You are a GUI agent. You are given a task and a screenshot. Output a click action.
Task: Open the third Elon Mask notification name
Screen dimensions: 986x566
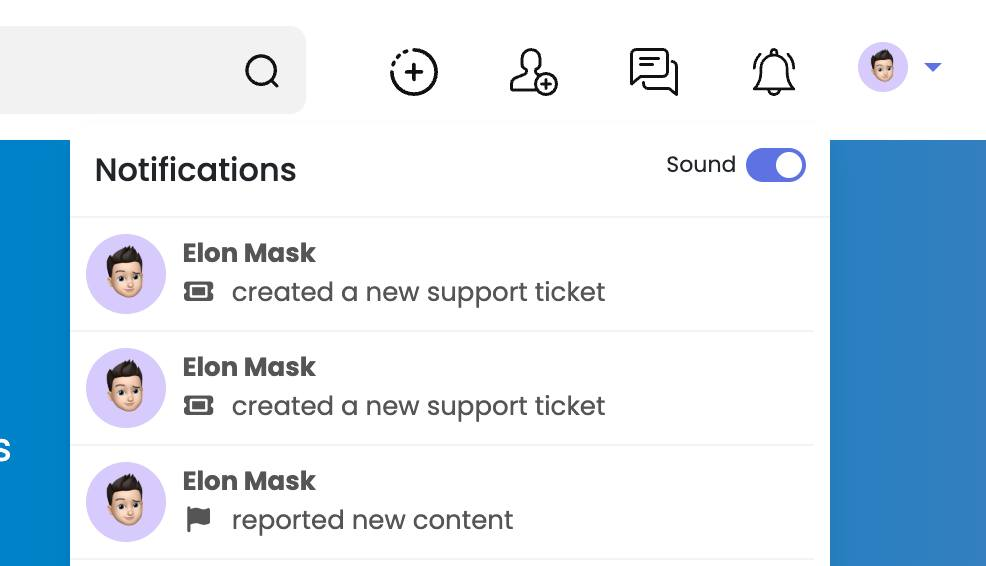[x=249, y=481]
